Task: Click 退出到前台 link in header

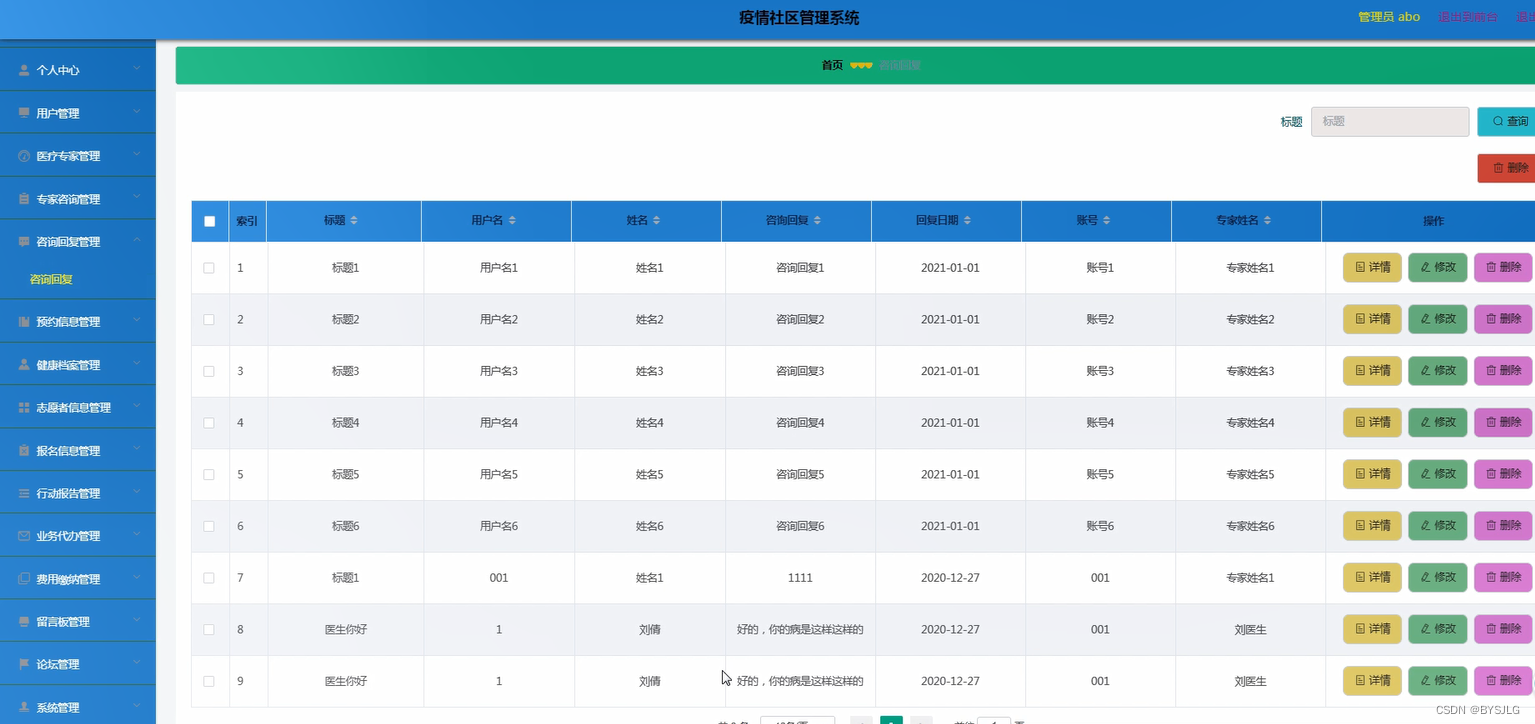Action: pos(1468,17)
